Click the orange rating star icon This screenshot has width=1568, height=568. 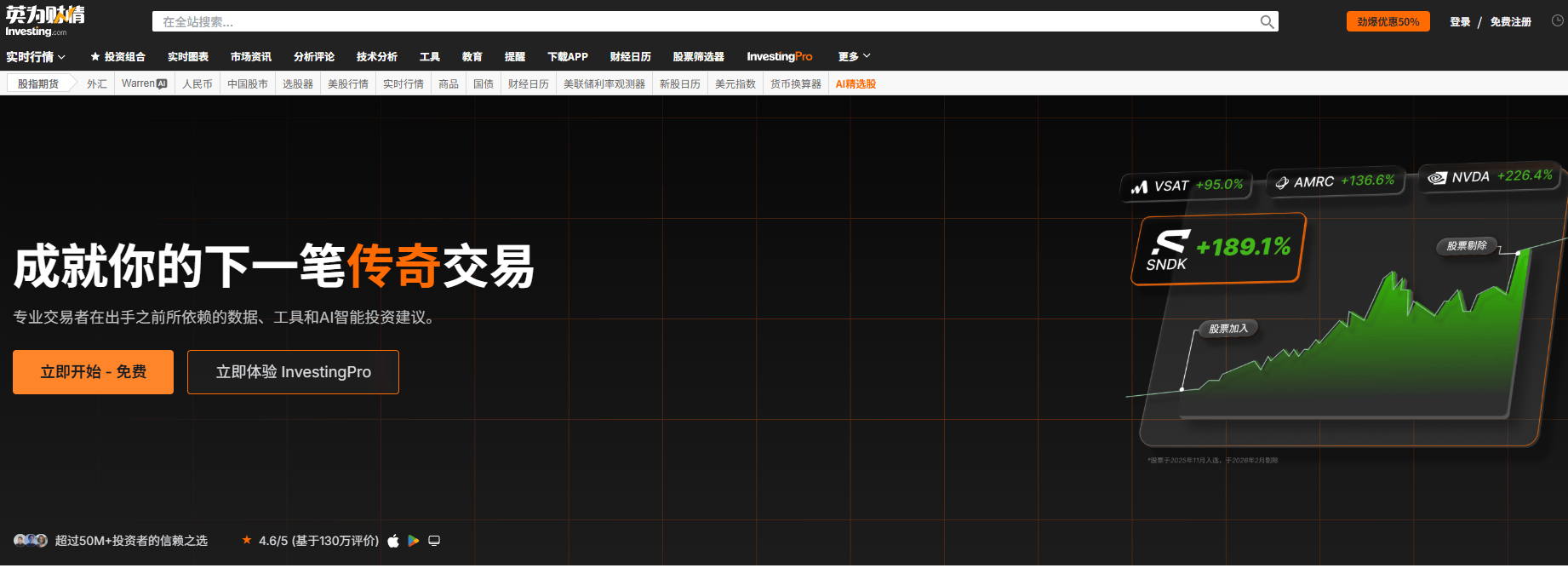pyautogui.click(x=247, y=540)
